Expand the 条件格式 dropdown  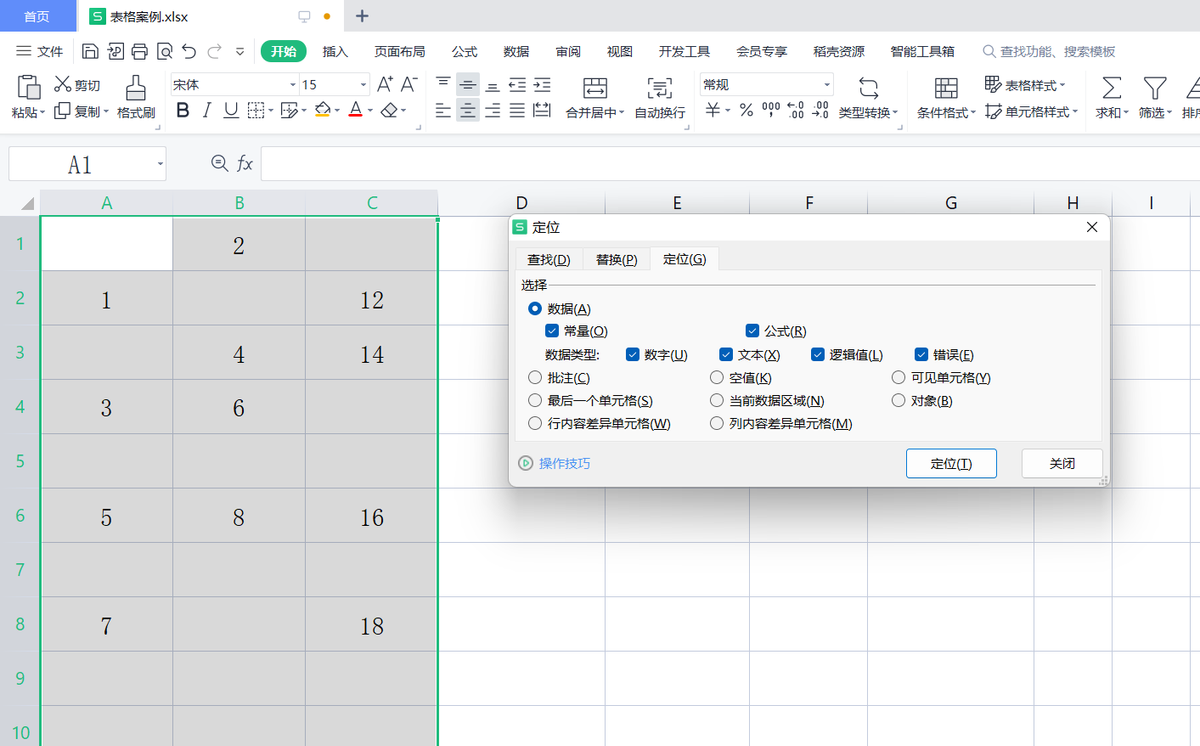pos(974,113)
